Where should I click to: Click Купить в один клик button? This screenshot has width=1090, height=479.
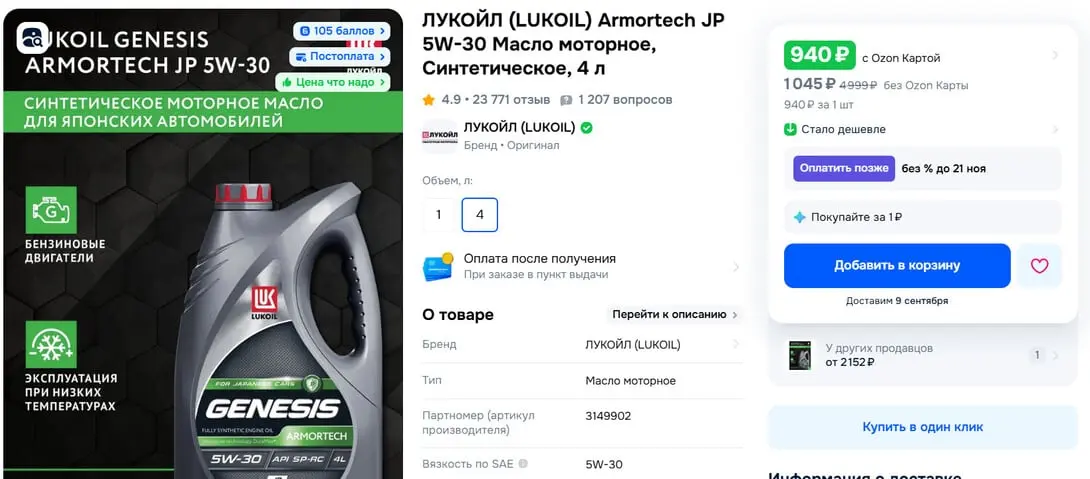click(x=922, y=427)
